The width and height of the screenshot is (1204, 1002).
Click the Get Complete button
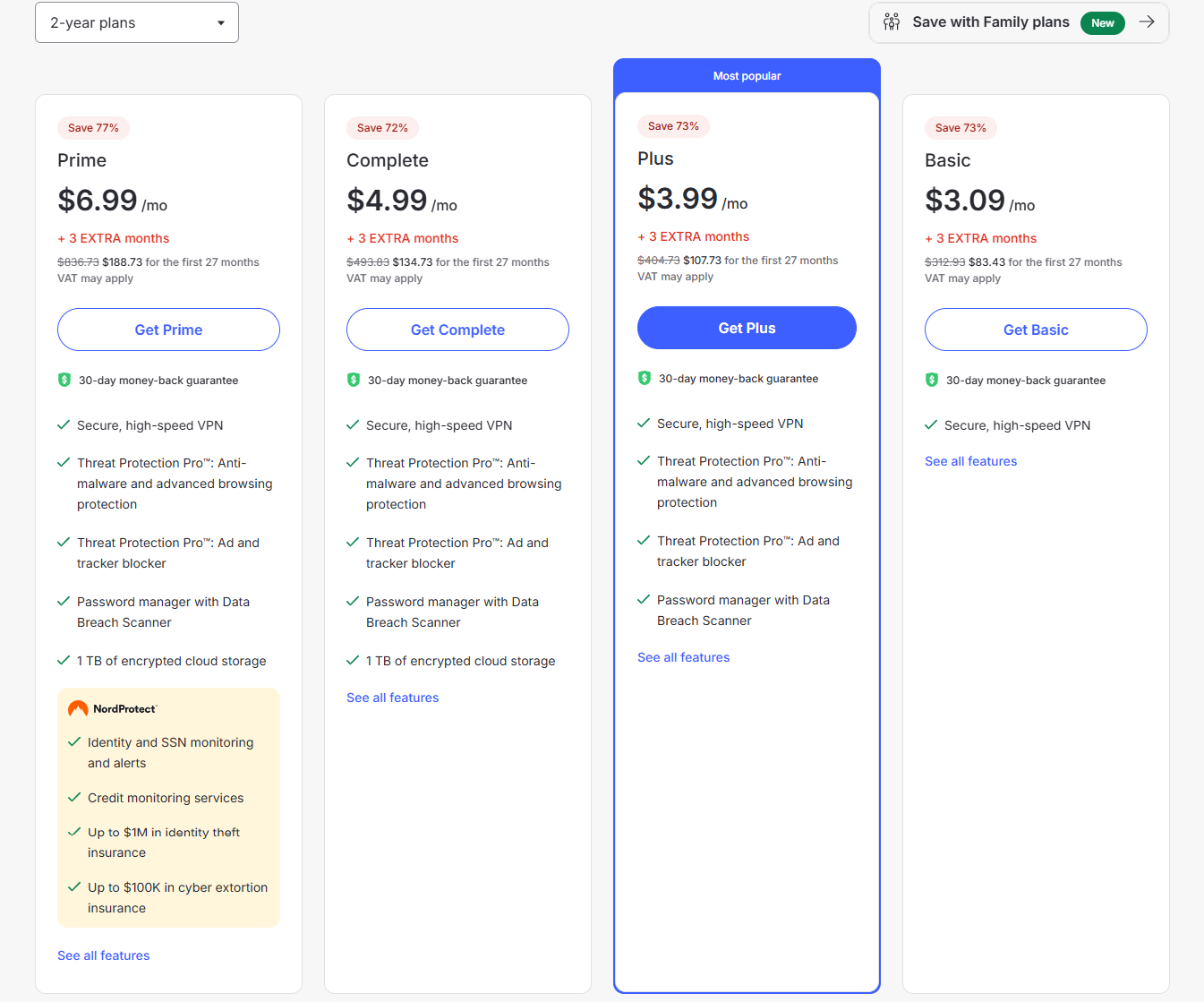pyautogui.click(x=457, y=330)
